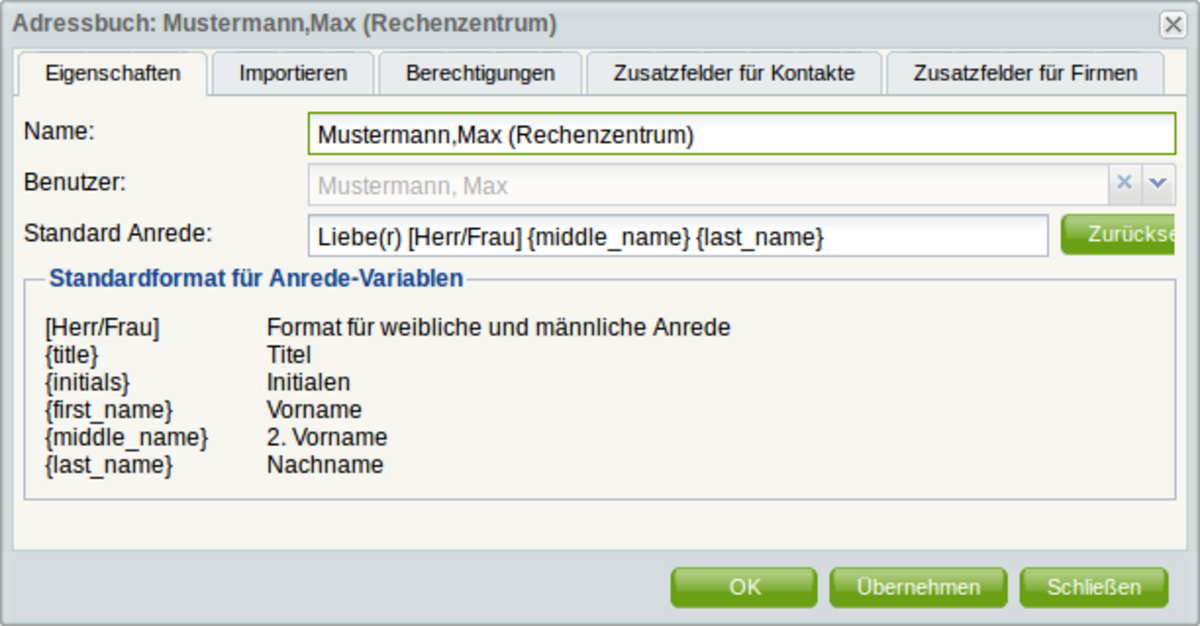
Task: Go to the Zusatzfelder für Firmen tab
Action: (x=1025, y=73)
